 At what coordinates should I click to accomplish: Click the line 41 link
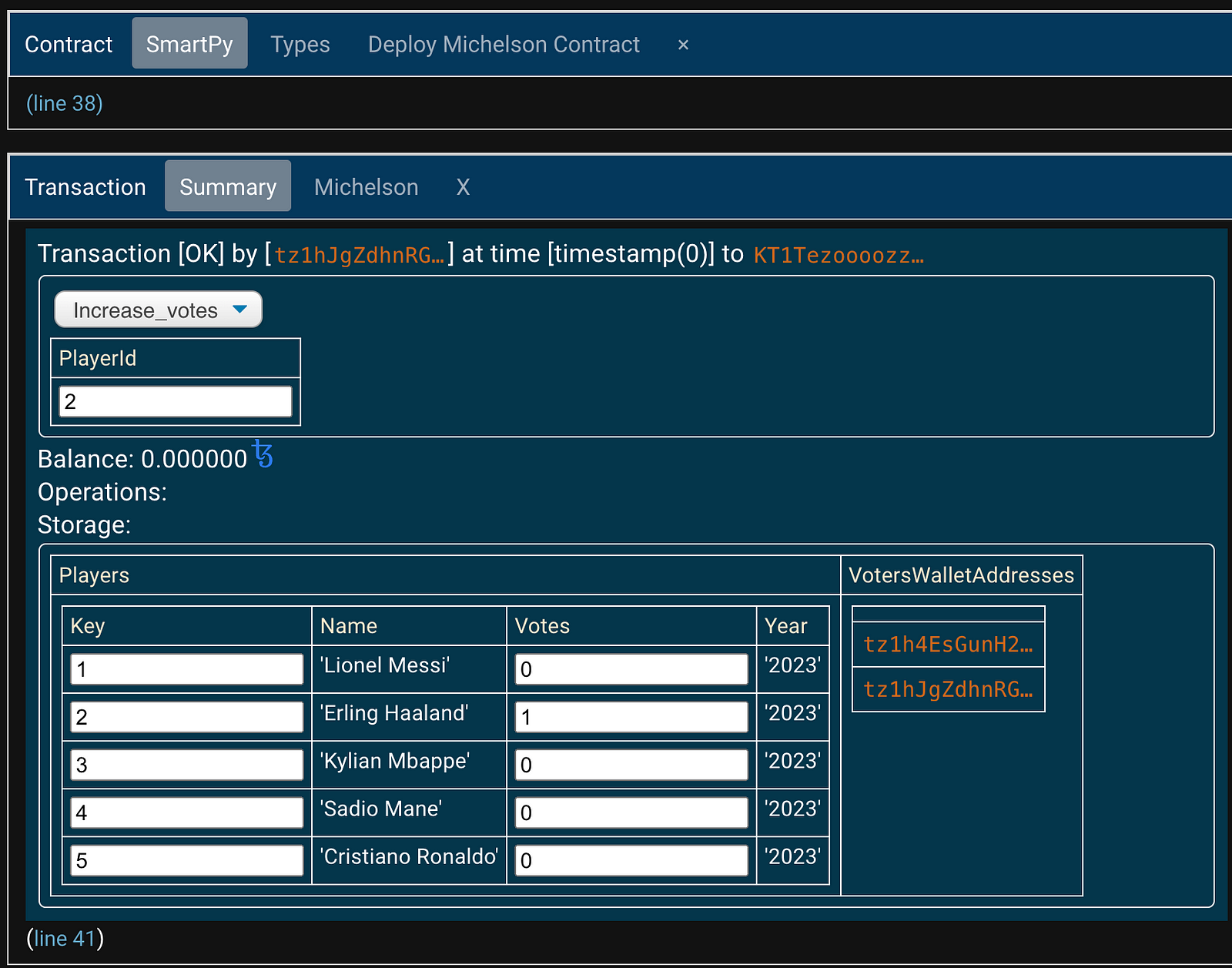(x=65, y=938)
